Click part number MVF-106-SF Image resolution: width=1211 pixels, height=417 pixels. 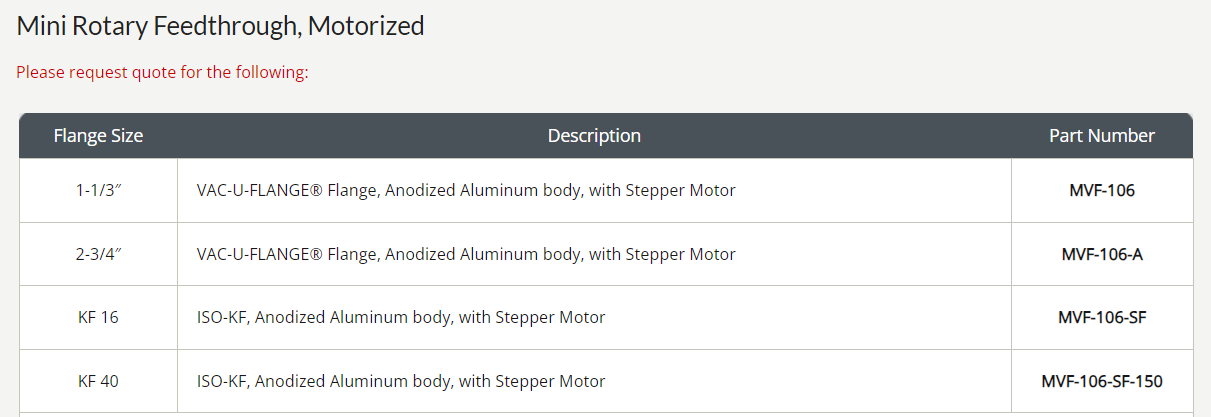[1102, 318]
